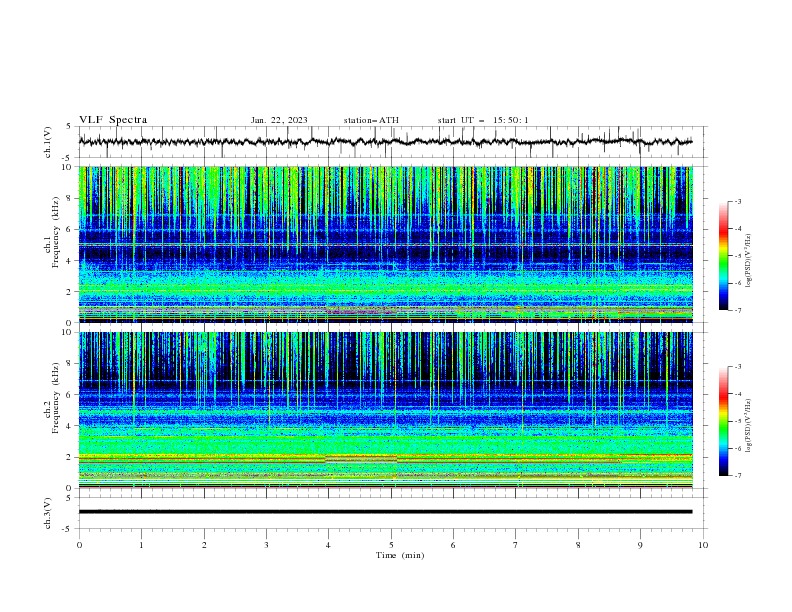This screenshot has width=792, height=612.
Task: Click time axis tick label "6"
Action: tap(453, 545)
